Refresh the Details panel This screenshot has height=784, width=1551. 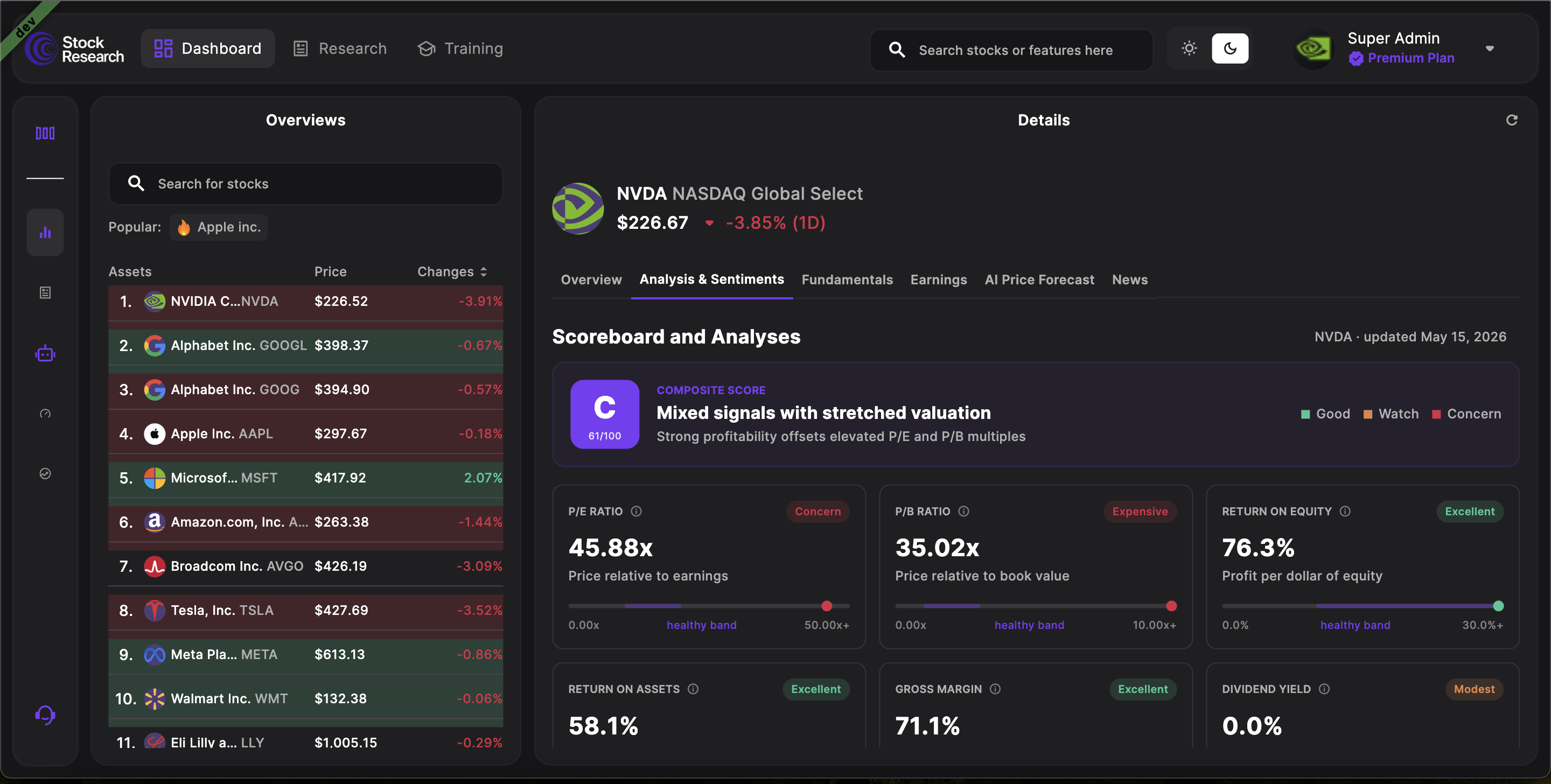1511,120
